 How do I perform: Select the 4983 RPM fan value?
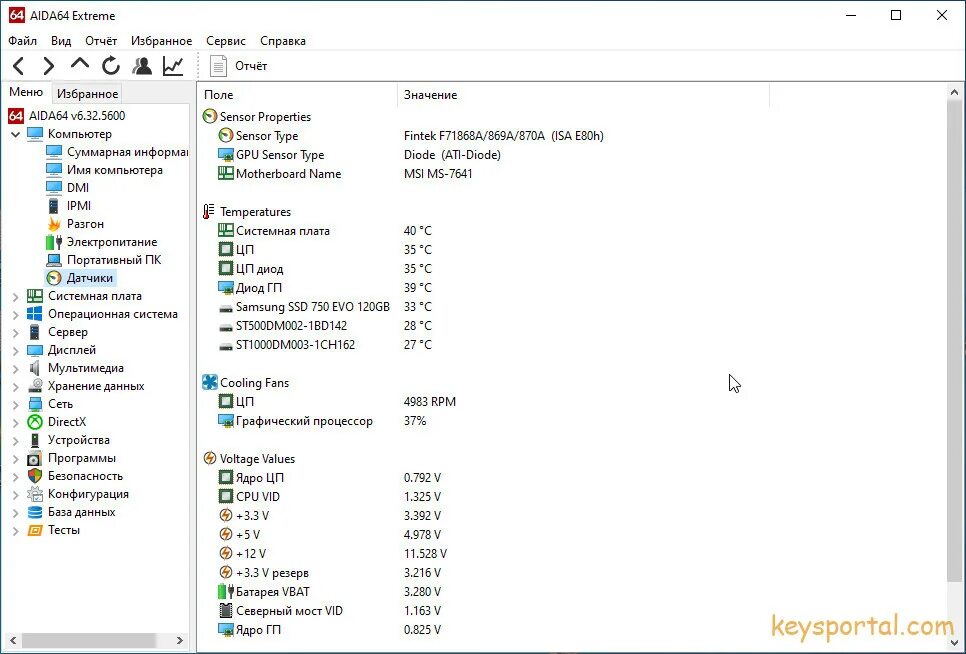(x=429, y=402)
